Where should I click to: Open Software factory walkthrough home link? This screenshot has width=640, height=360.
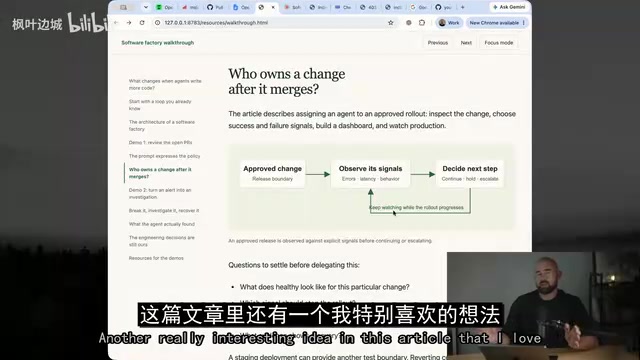[x=158, y=42]
